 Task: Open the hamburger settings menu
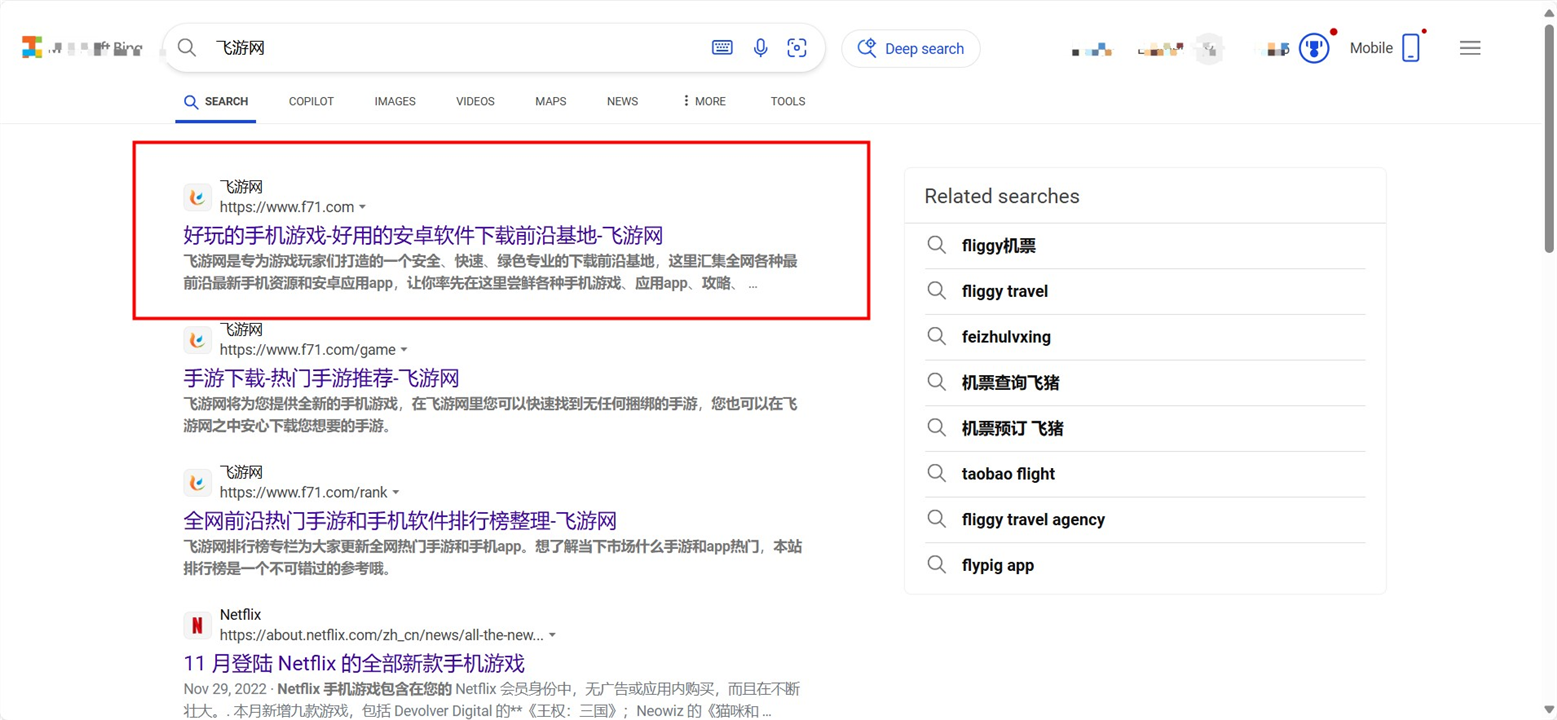click(x=1469, y=48)
